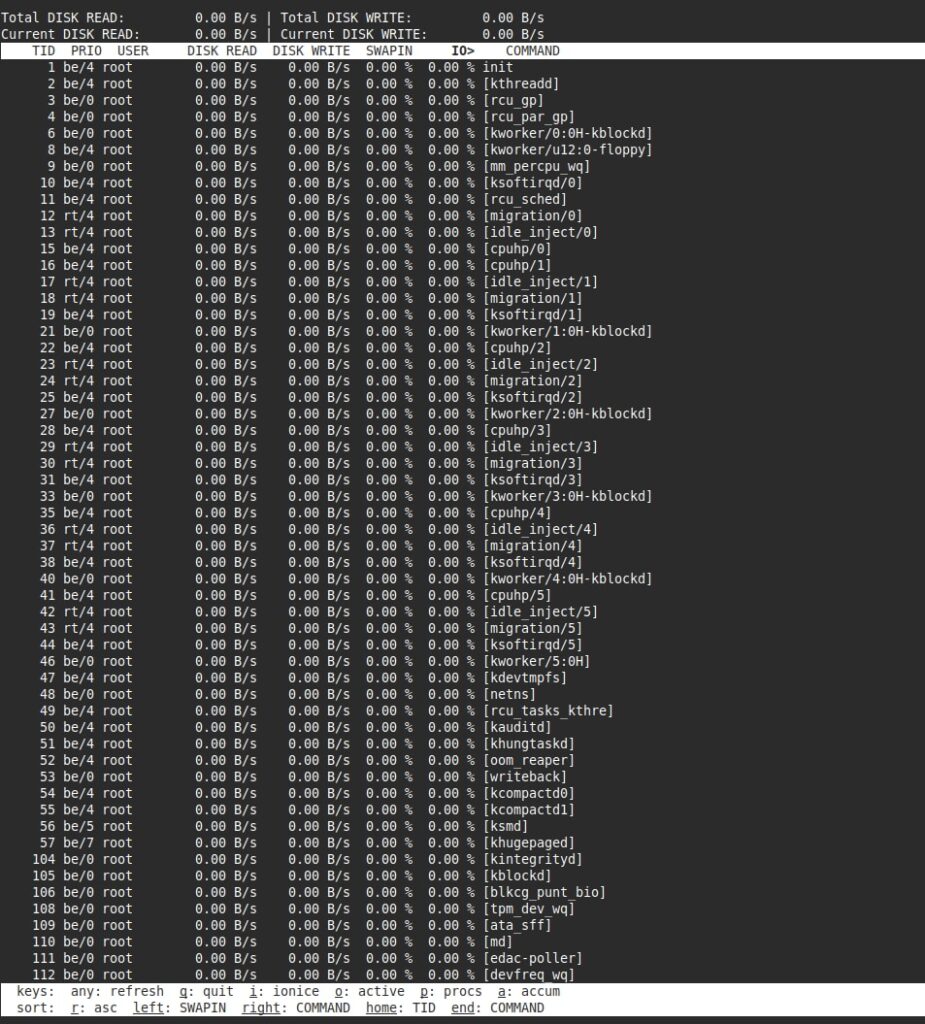925x1024 pixels.
Task: Click the SWAPIN column header
Action: 389,51
